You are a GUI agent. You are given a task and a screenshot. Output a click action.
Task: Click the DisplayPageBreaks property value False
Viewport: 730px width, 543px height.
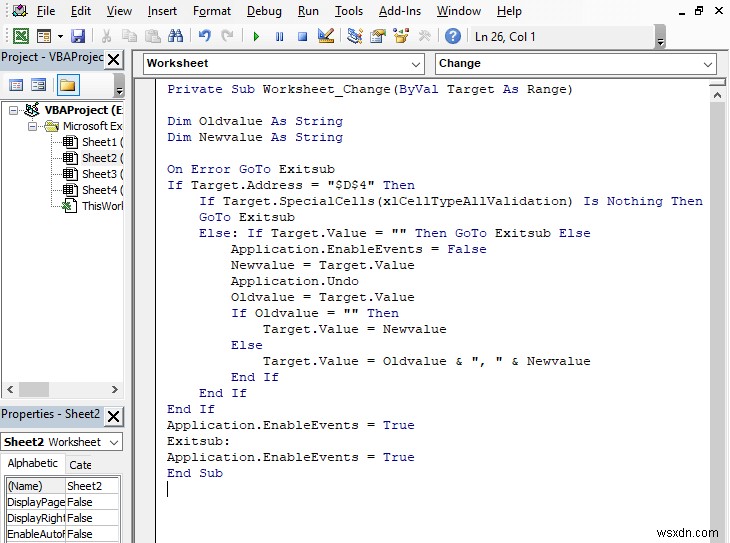click(92, 502)
